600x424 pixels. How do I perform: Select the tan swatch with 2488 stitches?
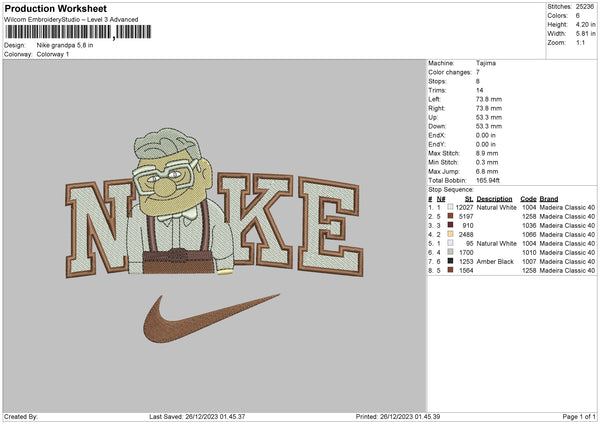450,234
